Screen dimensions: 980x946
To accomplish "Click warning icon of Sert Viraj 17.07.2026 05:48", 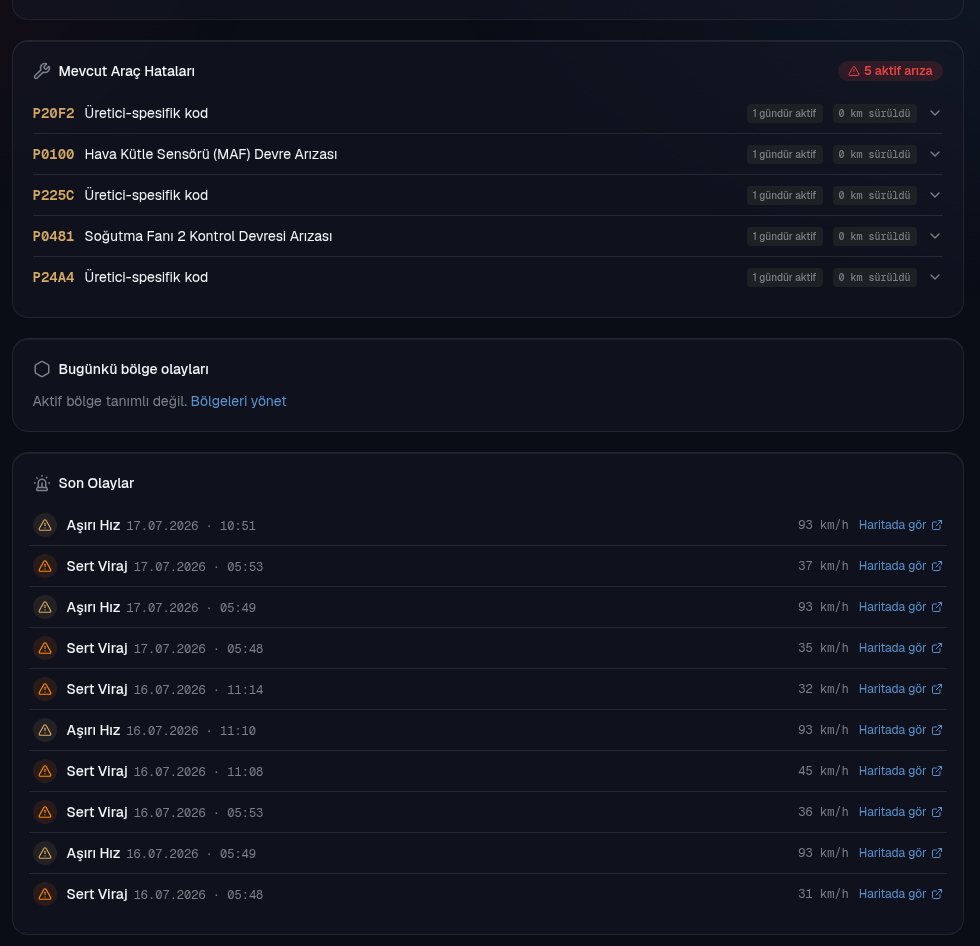I will tap(45, 649).
